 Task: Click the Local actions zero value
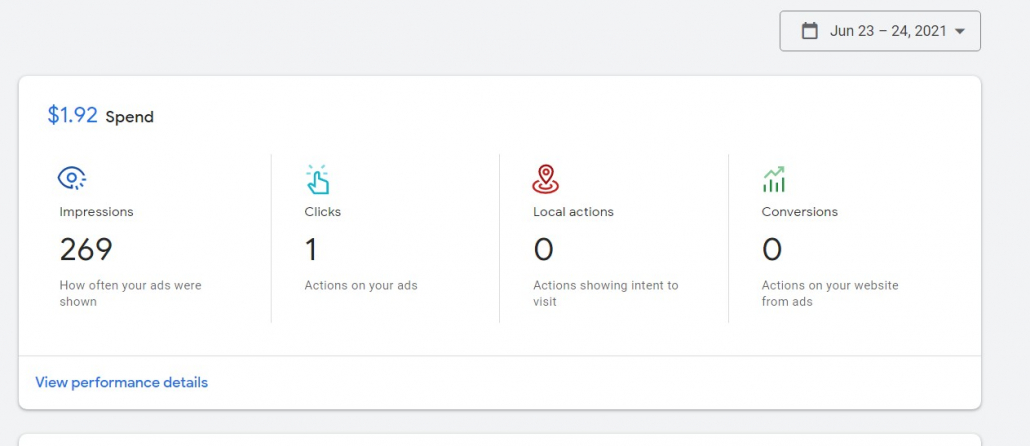(x=543, y=250)
